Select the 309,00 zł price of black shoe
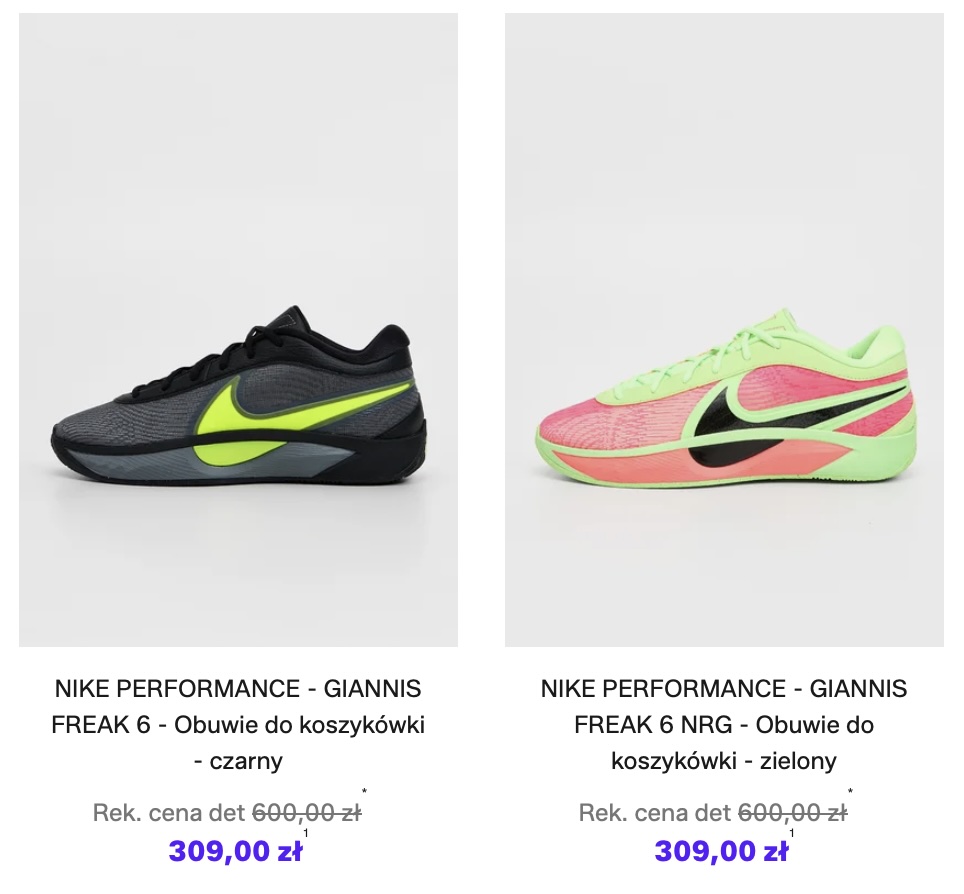The width and height of the screenshot is (964, 894). [x=235, y=852]
